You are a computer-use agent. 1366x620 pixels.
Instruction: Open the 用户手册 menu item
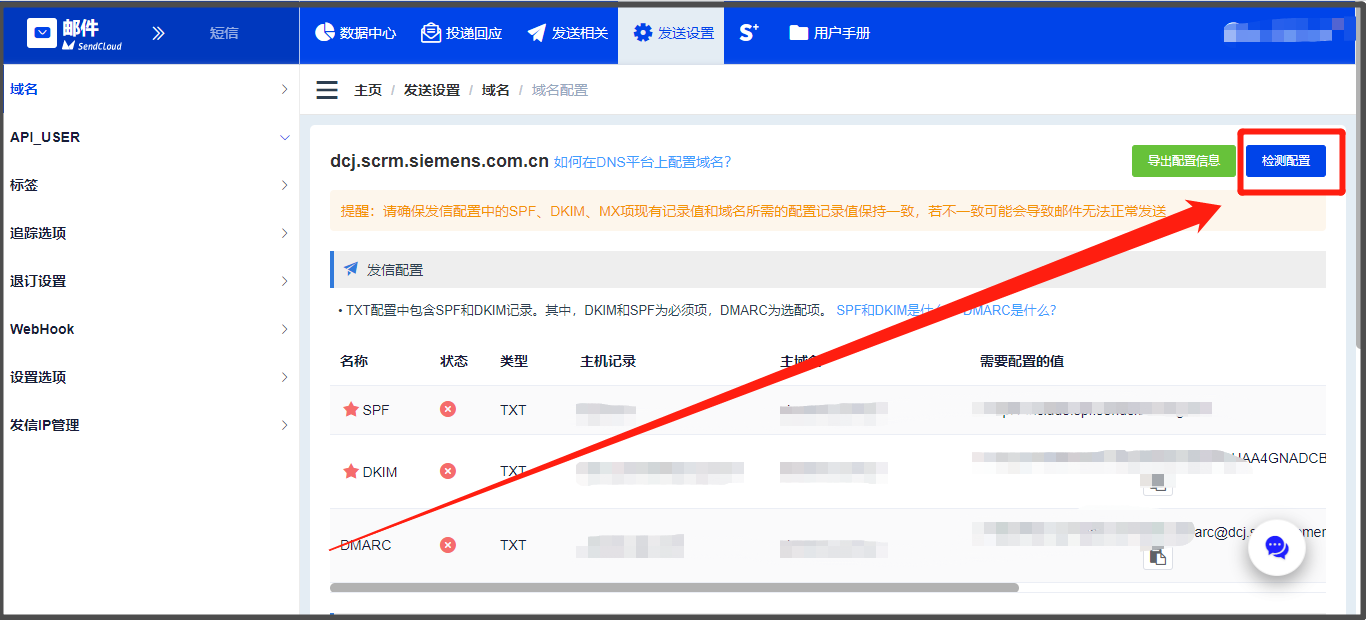click(832, 31)
